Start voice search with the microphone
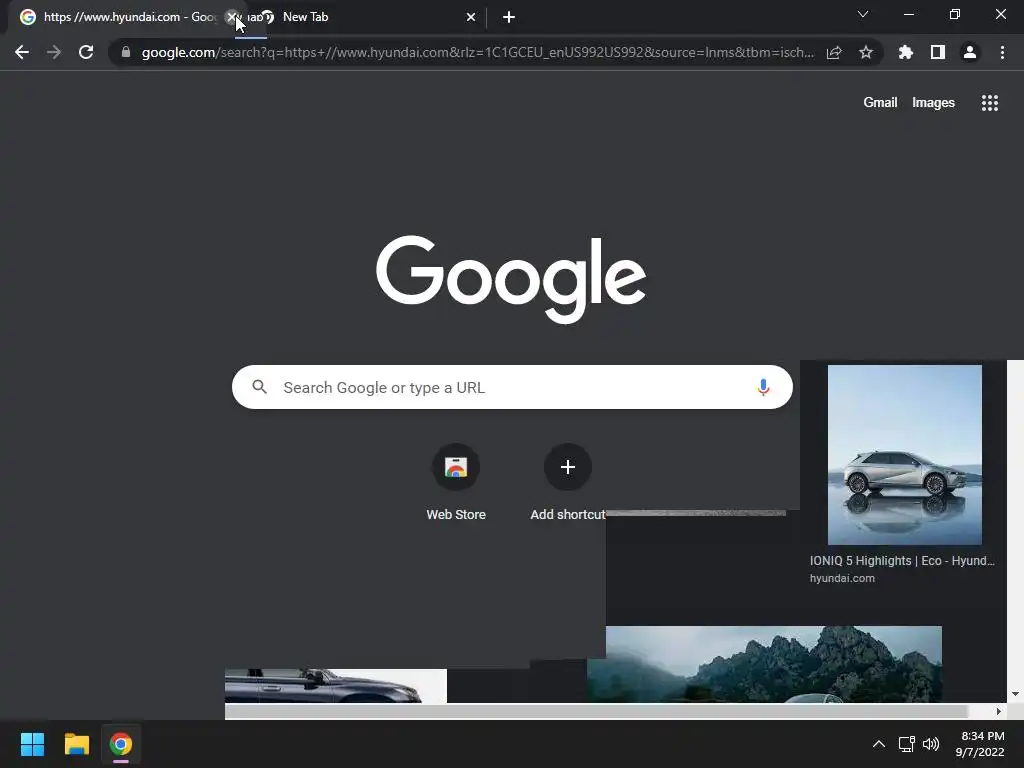The image size is (1024, 768). (763, 387)
